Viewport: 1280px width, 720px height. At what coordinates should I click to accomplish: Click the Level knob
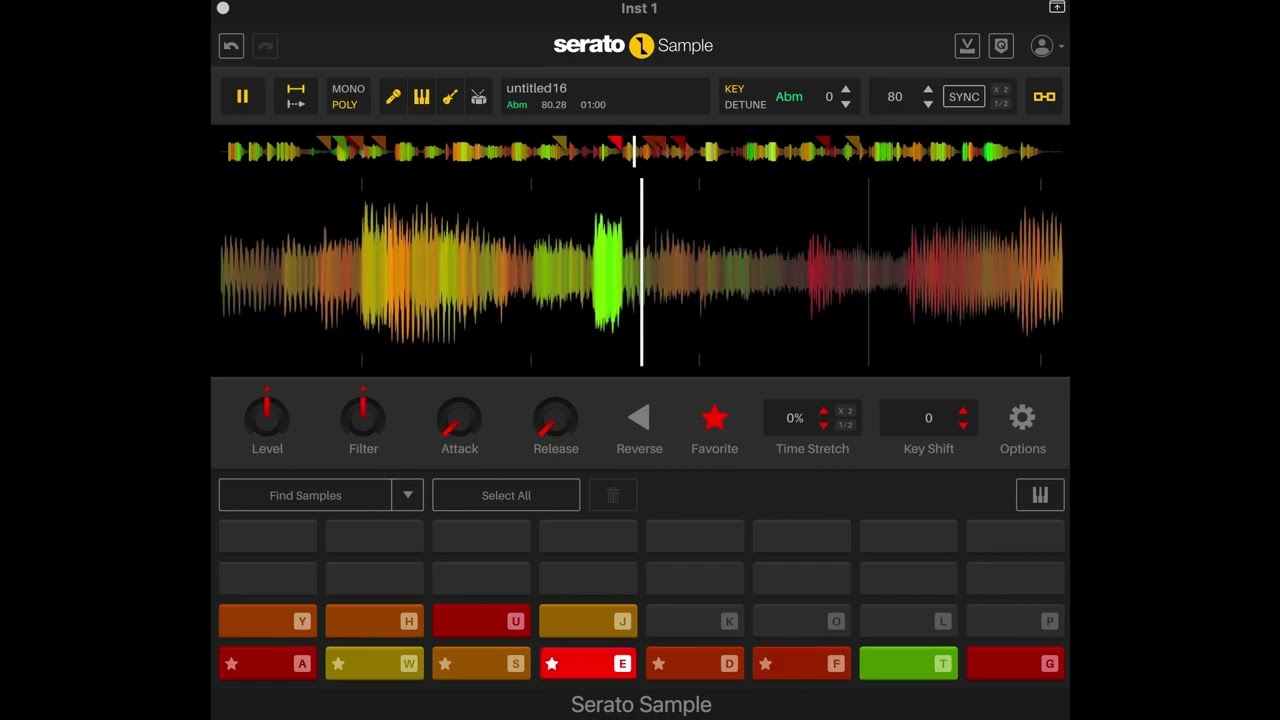267,418
